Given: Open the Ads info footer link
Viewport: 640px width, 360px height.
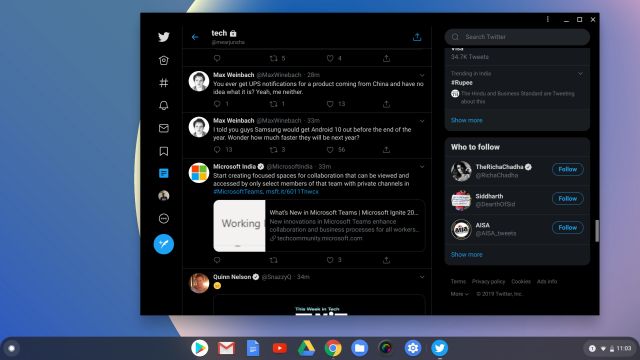Looking at the screenshot, I should tap(547, 282).
